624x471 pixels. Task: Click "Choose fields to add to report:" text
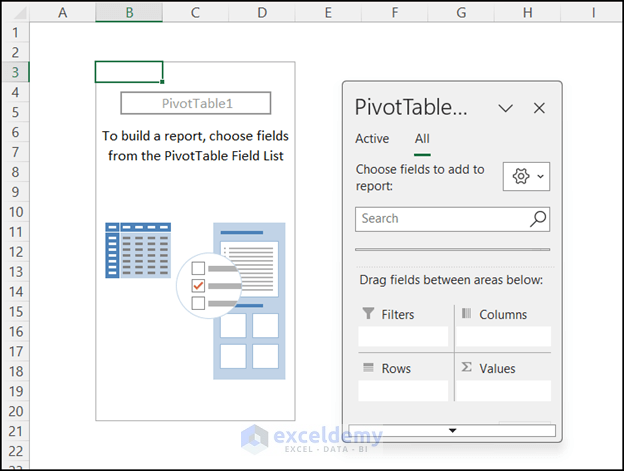coord(420,177)
